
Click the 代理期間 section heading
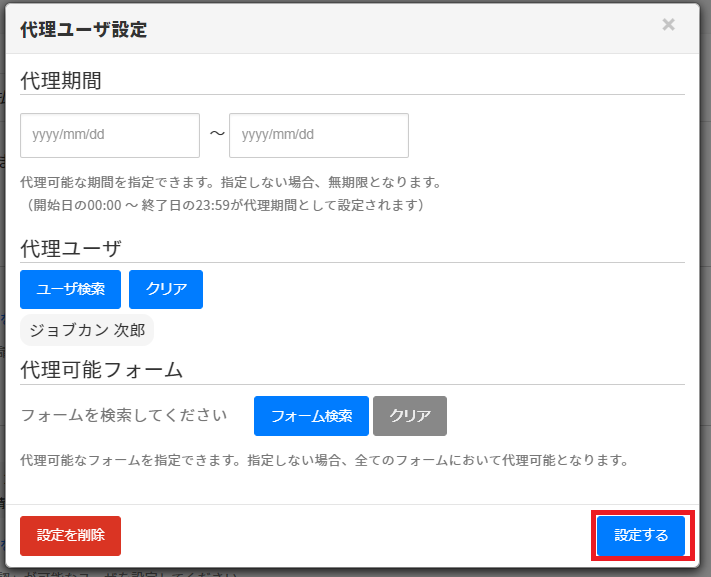tap(61, 81)
